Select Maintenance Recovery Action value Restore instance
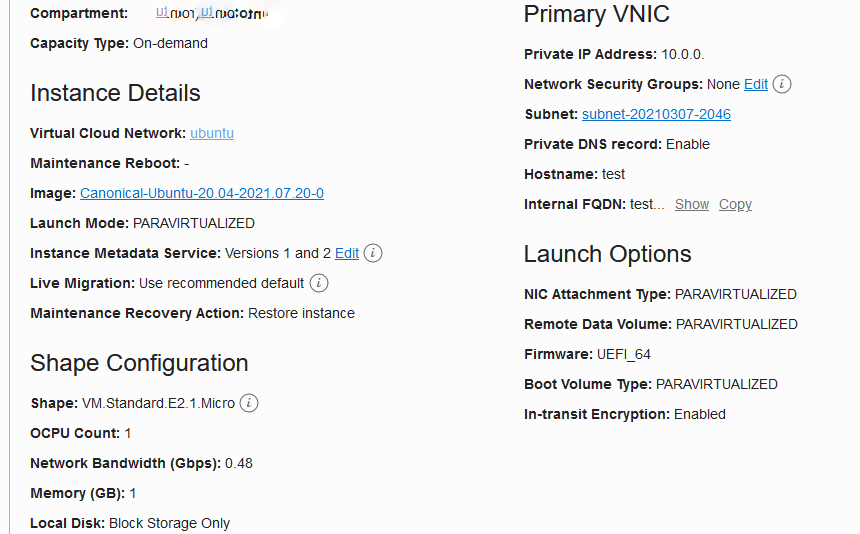The width and height of the screenshot is (860, 534). [302, 314]
